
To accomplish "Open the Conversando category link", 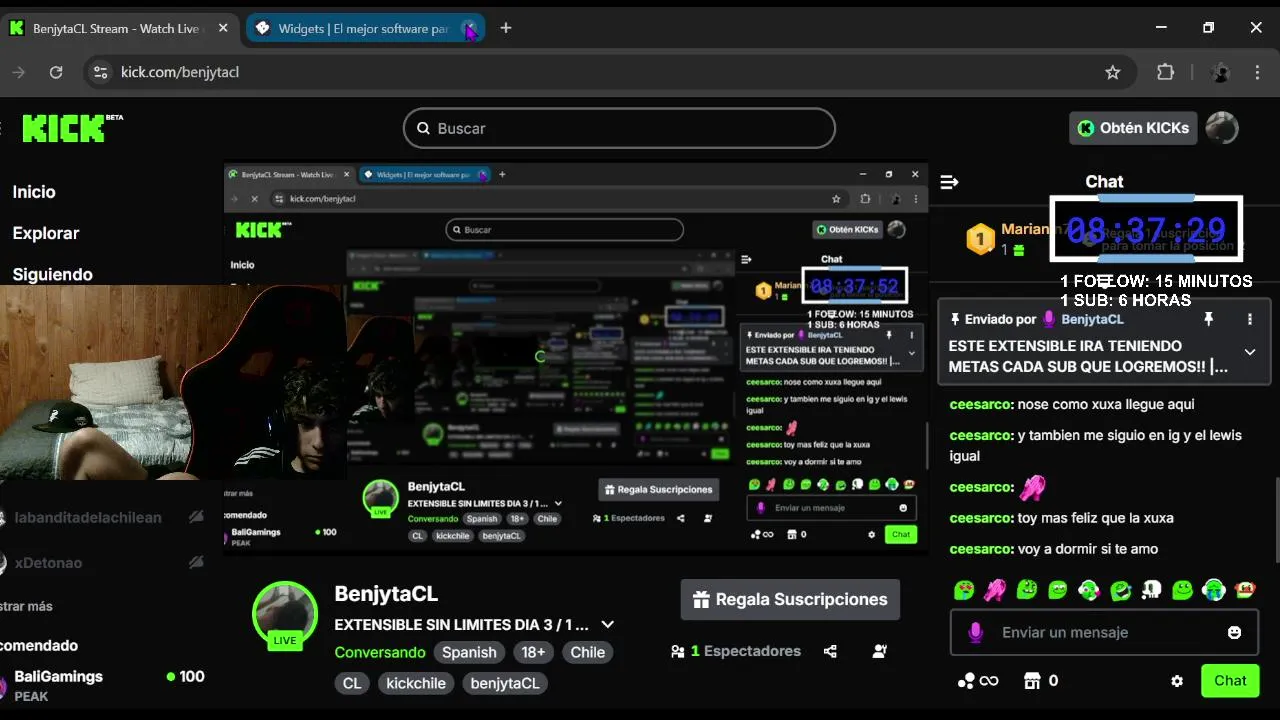I will 380,652.
